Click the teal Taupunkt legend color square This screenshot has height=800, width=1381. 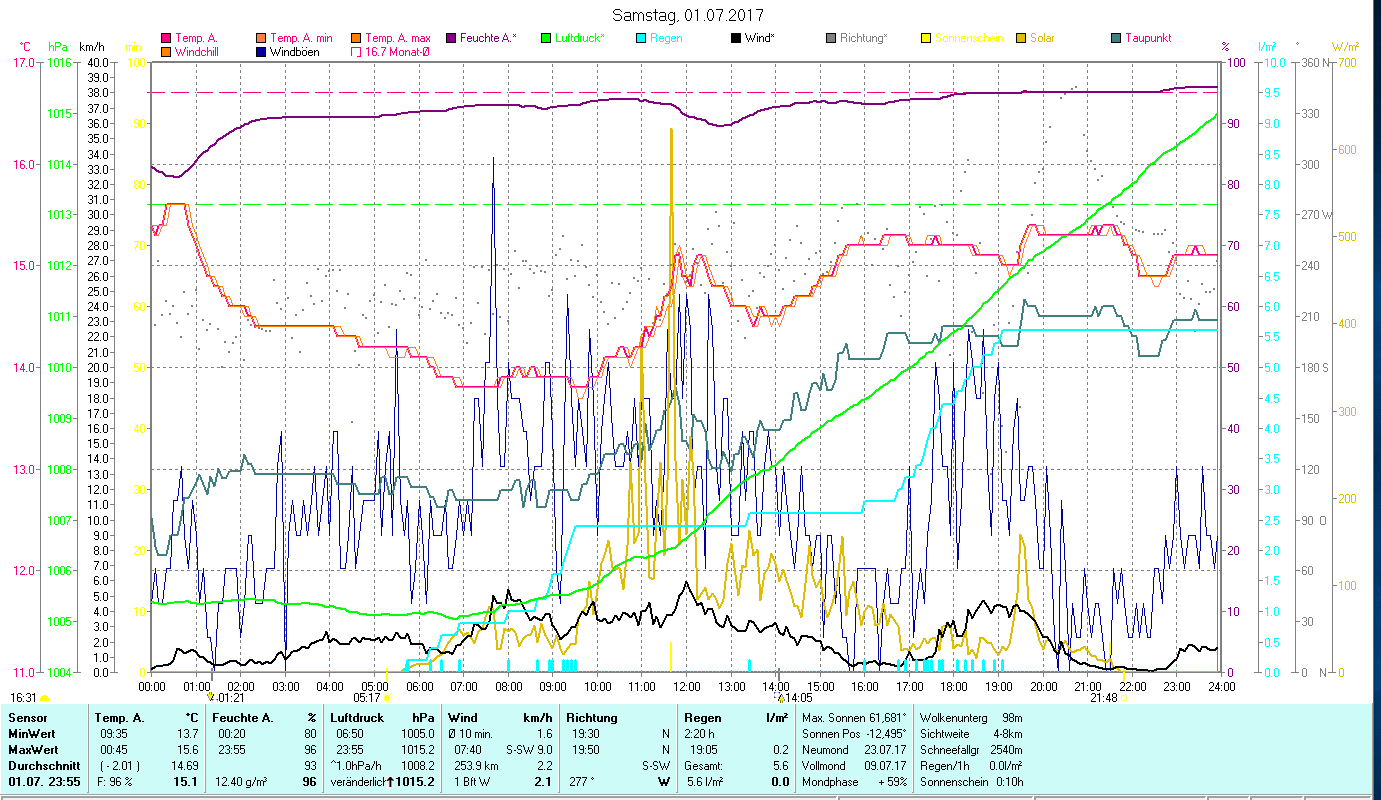point(1115,38)
